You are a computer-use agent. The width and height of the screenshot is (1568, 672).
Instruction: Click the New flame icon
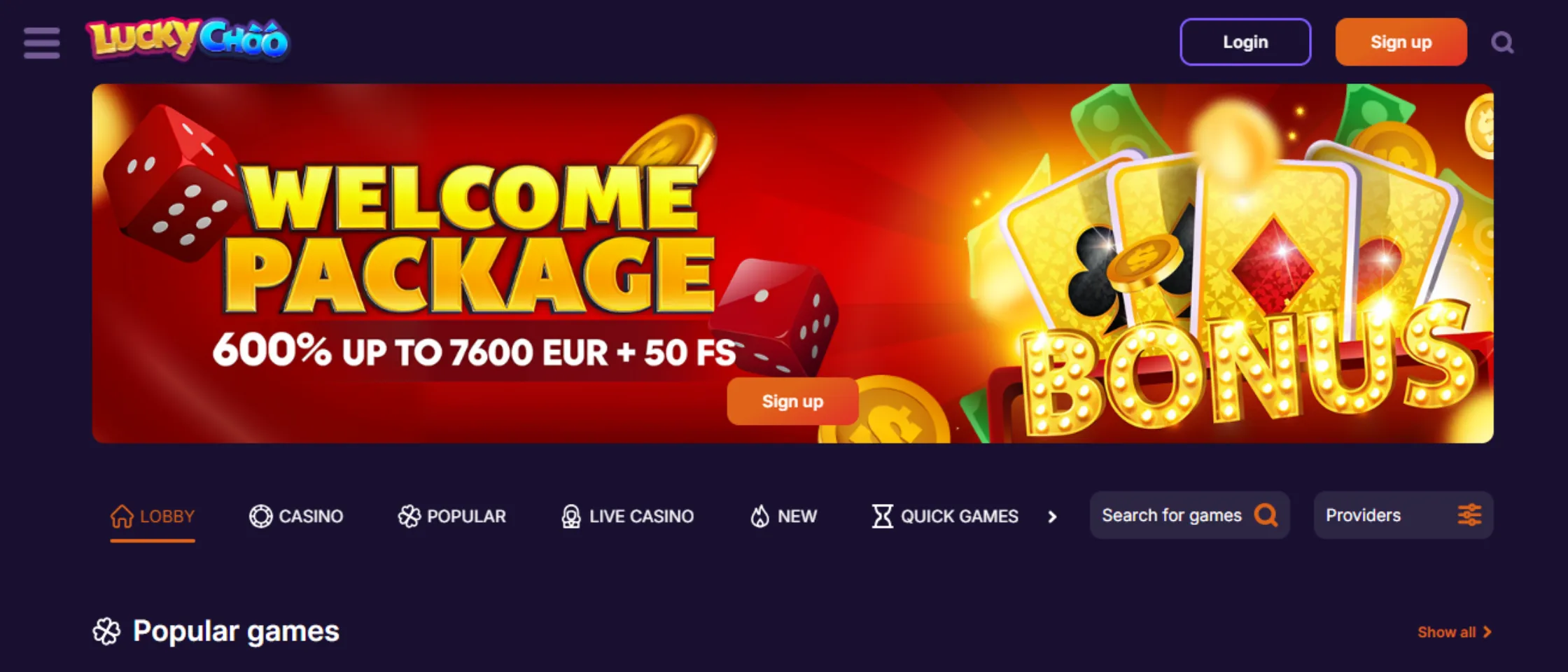(759, 517)
